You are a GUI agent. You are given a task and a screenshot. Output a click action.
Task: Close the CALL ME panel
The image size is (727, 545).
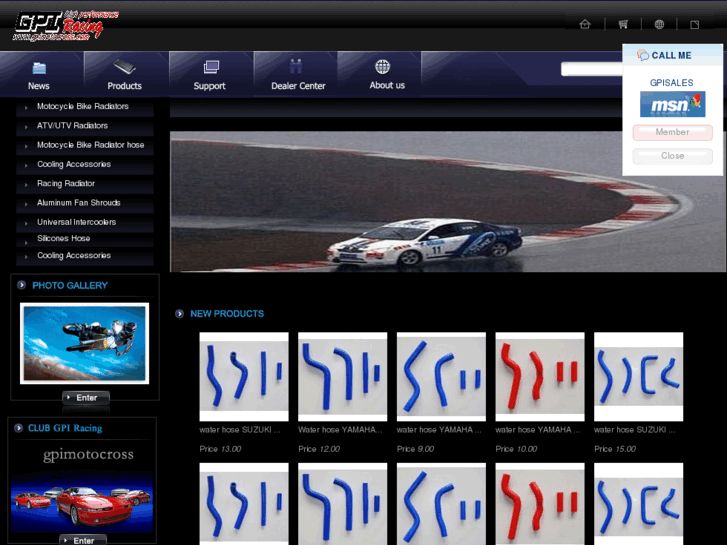[672, 156]
